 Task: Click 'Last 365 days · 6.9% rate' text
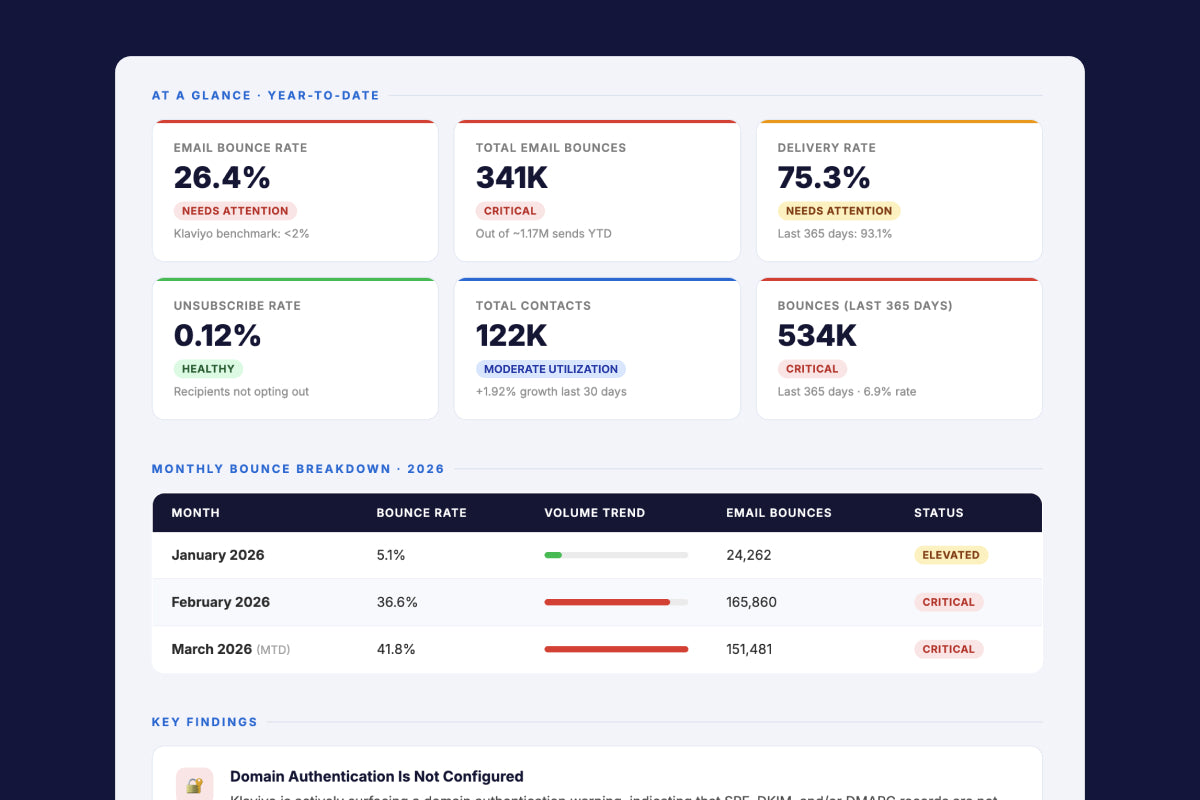point(847,392)
